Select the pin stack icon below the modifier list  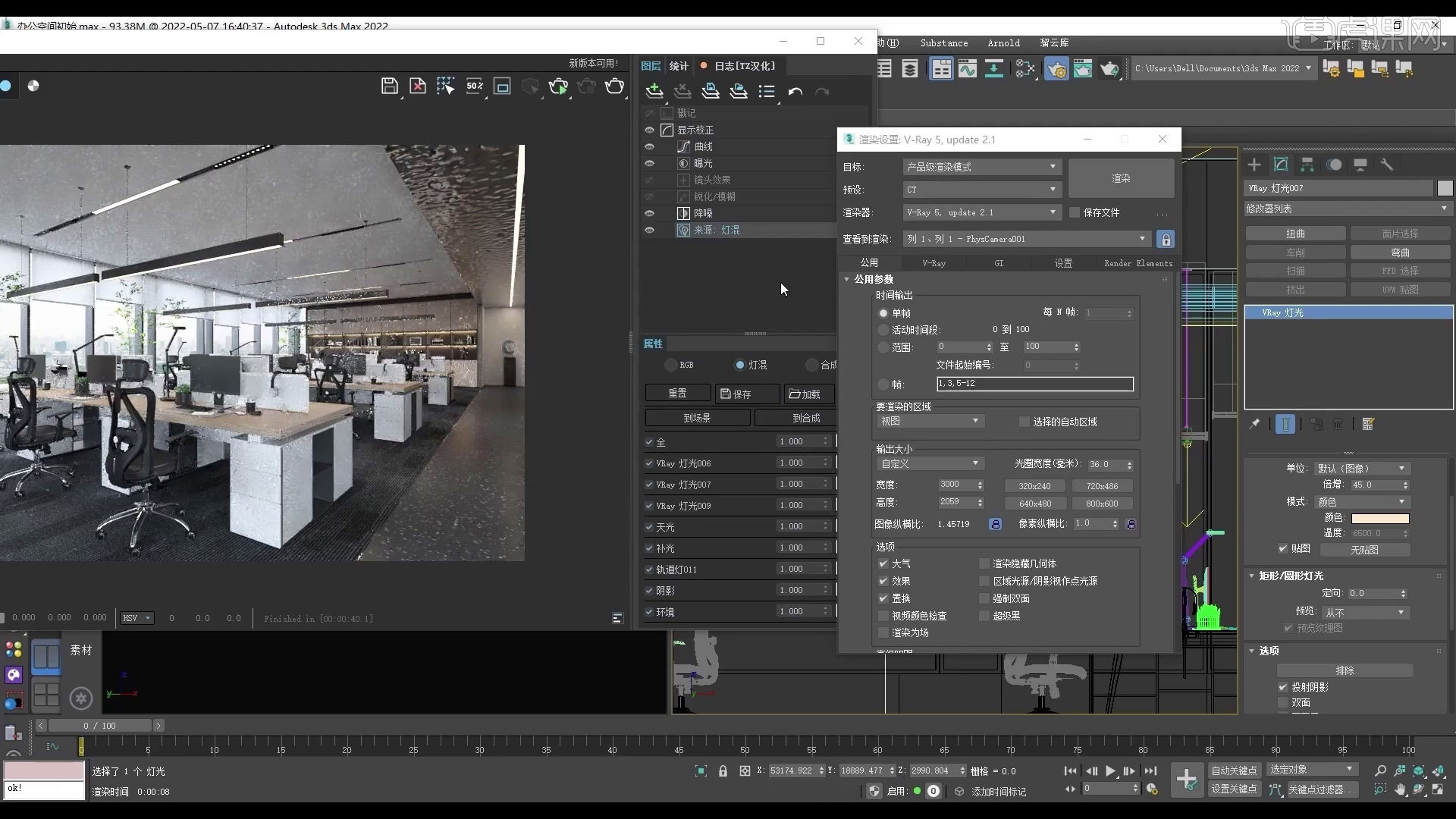pyautogui.click(x=1255, y=424)
